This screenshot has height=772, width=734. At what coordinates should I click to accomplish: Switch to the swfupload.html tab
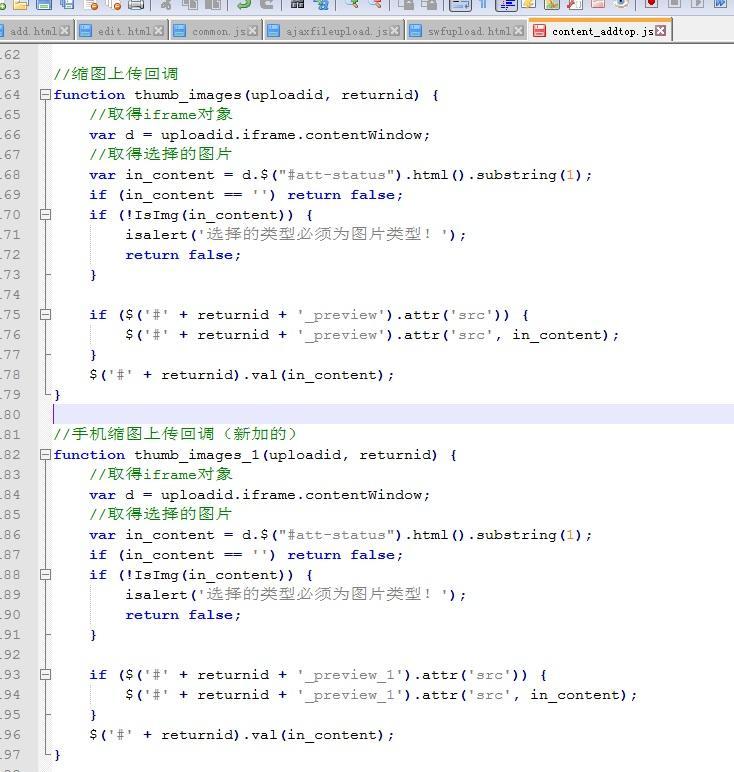pos(466,31)
